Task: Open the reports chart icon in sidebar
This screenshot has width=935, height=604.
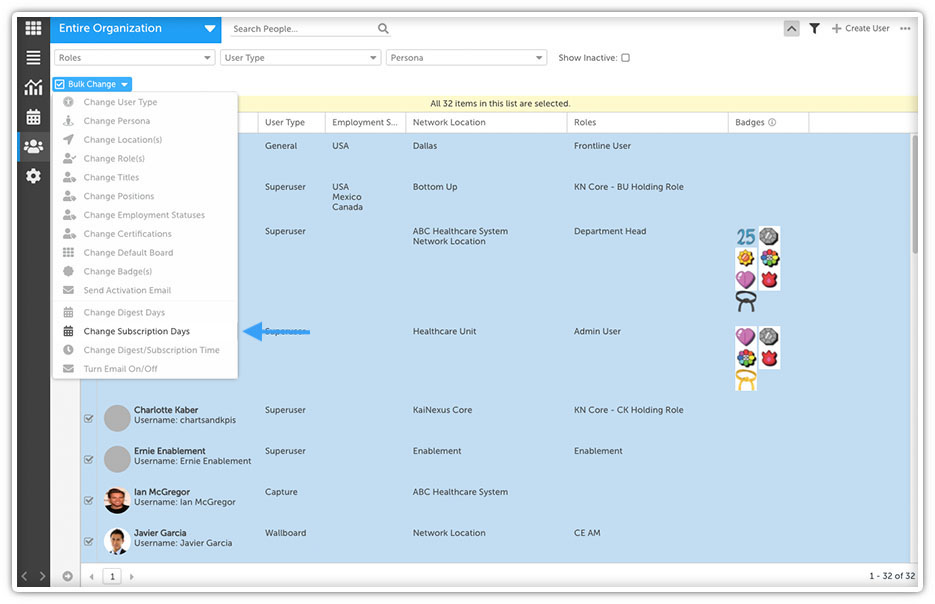Action: click(x=33, y=88)
